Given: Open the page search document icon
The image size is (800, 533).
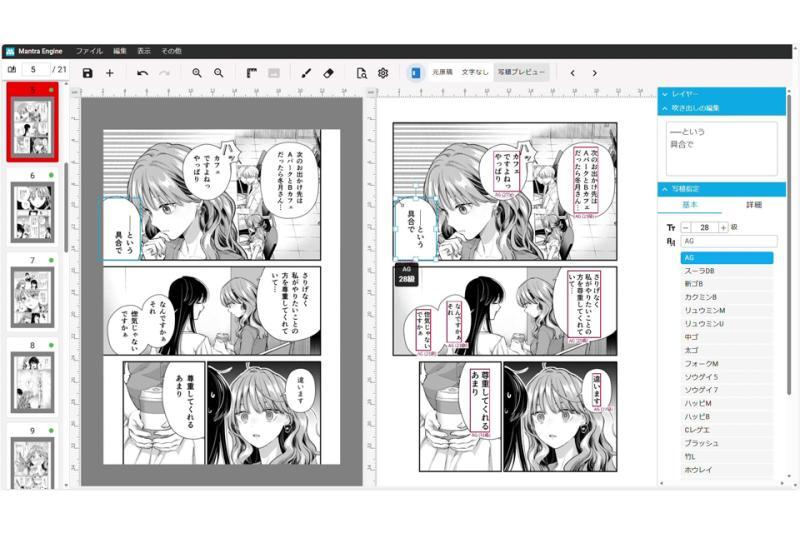Looking at the screenshot, I should pyautogui.click(x=361, y=73).
